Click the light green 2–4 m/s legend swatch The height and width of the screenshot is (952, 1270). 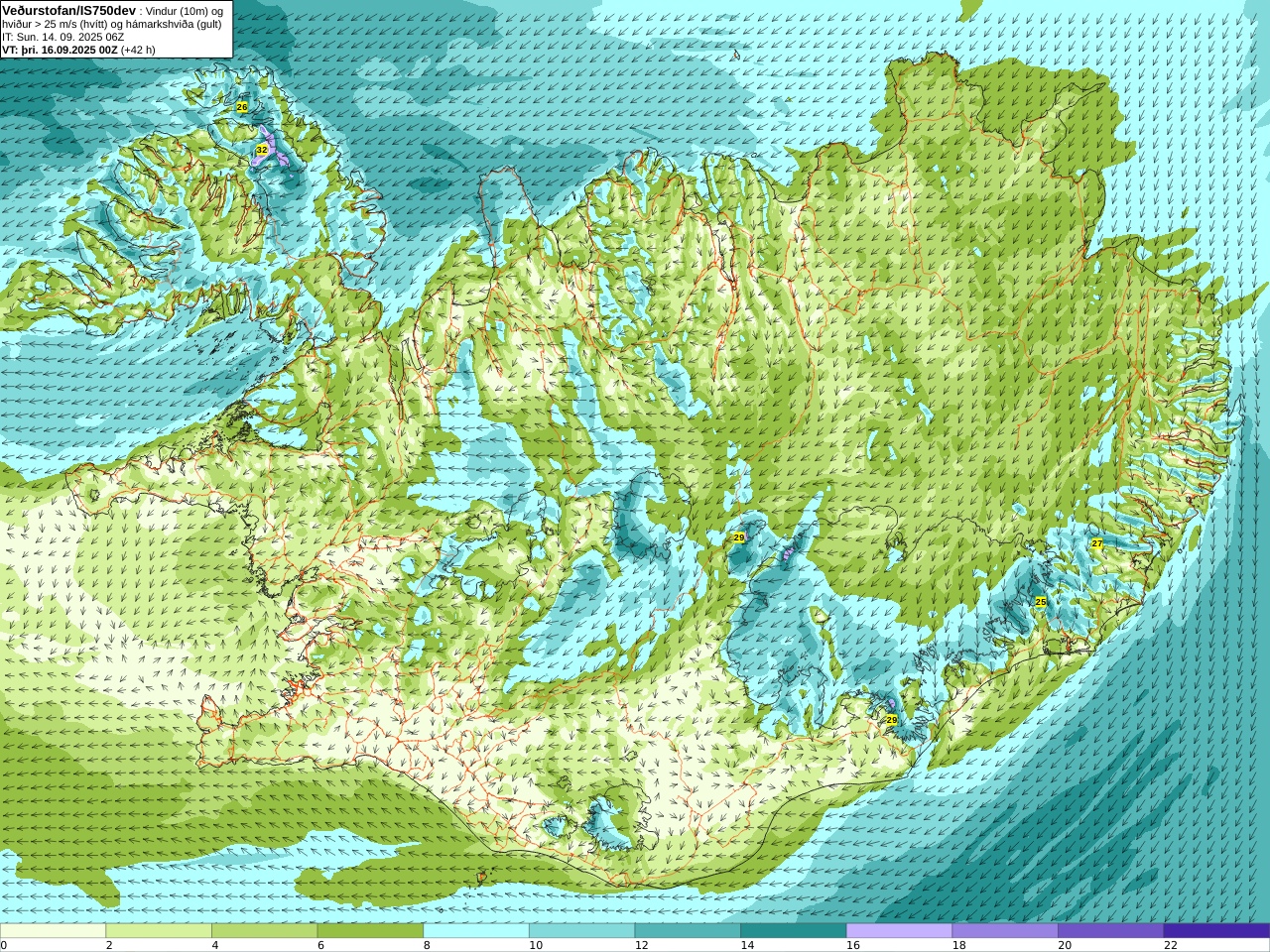159,931
